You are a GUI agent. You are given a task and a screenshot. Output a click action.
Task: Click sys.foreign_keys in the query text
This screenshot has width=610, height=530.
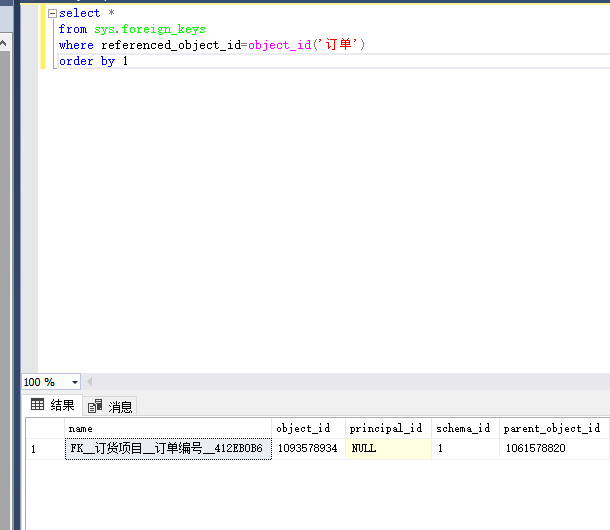pos(149,29)
